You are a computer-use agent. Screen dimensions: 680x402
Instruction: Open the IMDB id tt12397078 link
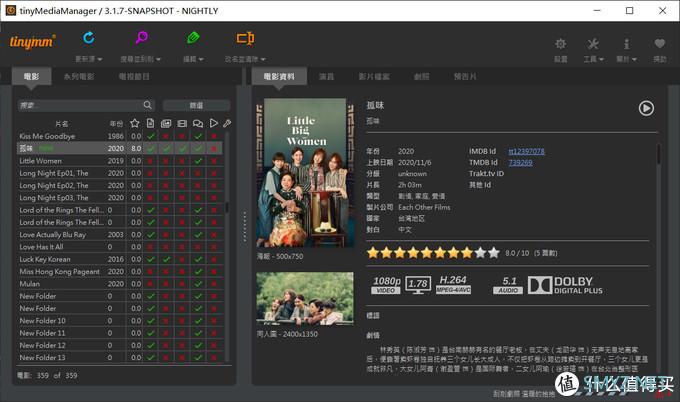pos(526,151)
